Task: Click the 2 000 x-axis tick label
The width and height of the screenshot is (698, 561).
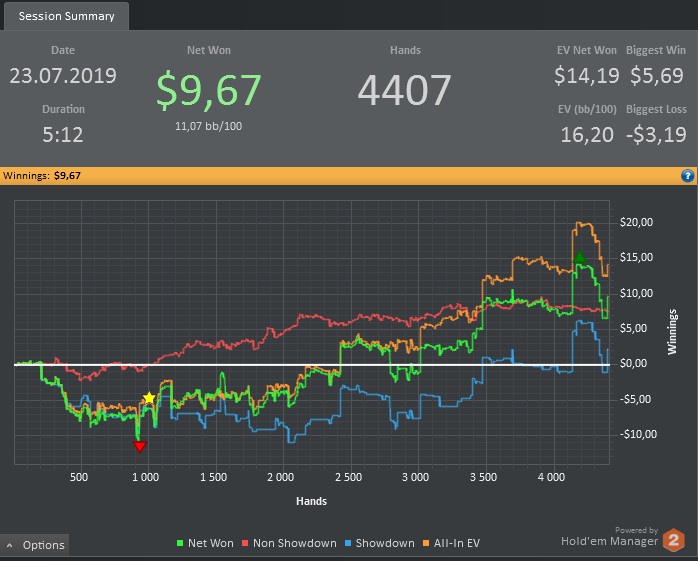Action: coord(280,477)
